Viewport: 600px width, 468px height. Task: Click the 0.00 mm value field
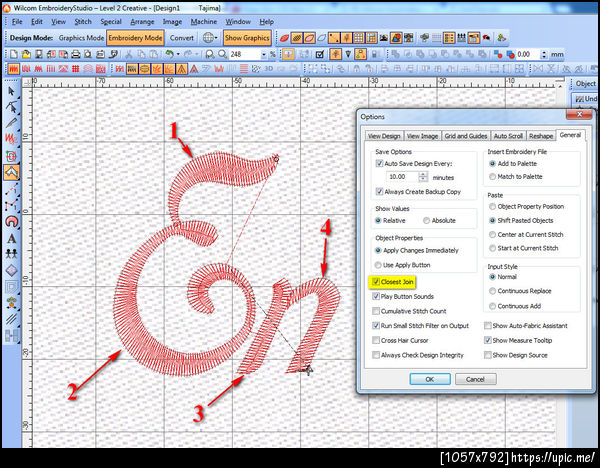[x=528, y=55]
